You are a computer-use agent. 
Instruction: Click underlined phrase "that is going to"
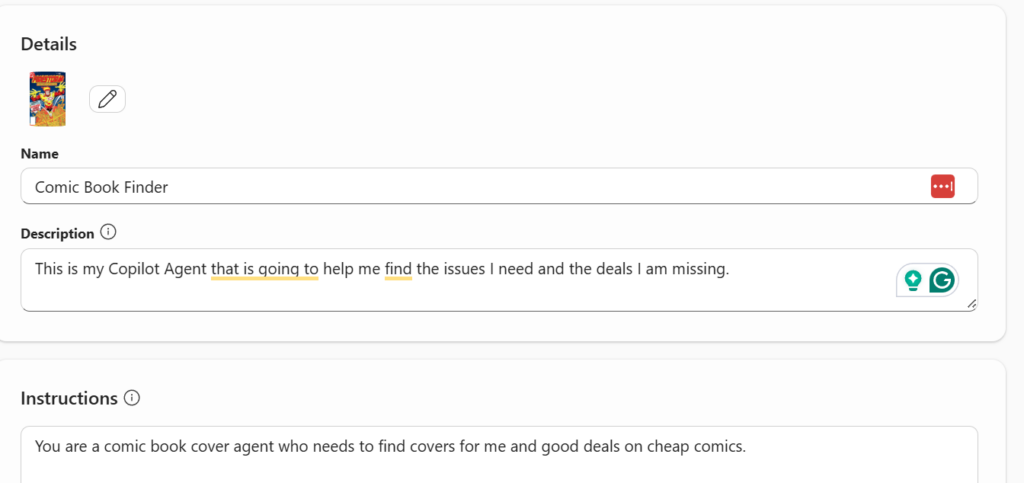tap(264, 268)
